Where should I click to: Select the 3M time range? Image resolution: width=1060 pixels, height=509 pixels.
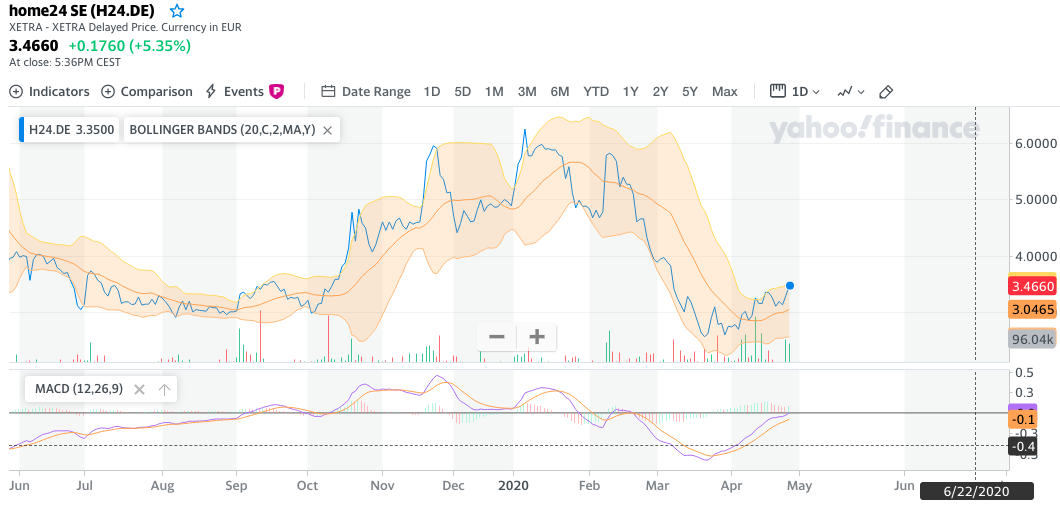pyautogui.click(x=527, y=91)
